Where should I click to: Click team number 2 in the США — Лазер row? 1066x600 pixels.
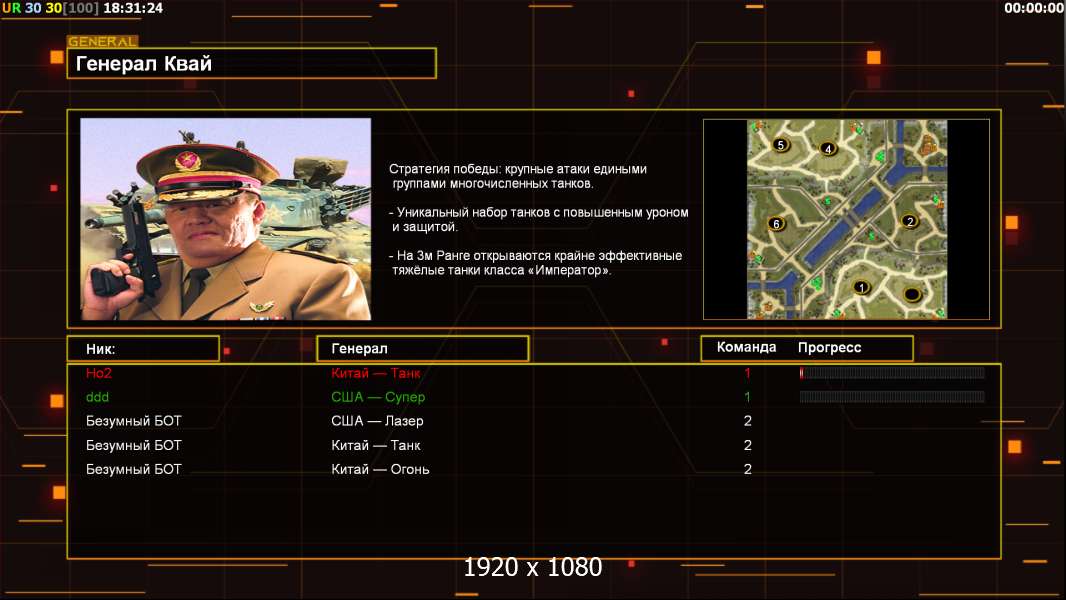(x=747, y=421)
